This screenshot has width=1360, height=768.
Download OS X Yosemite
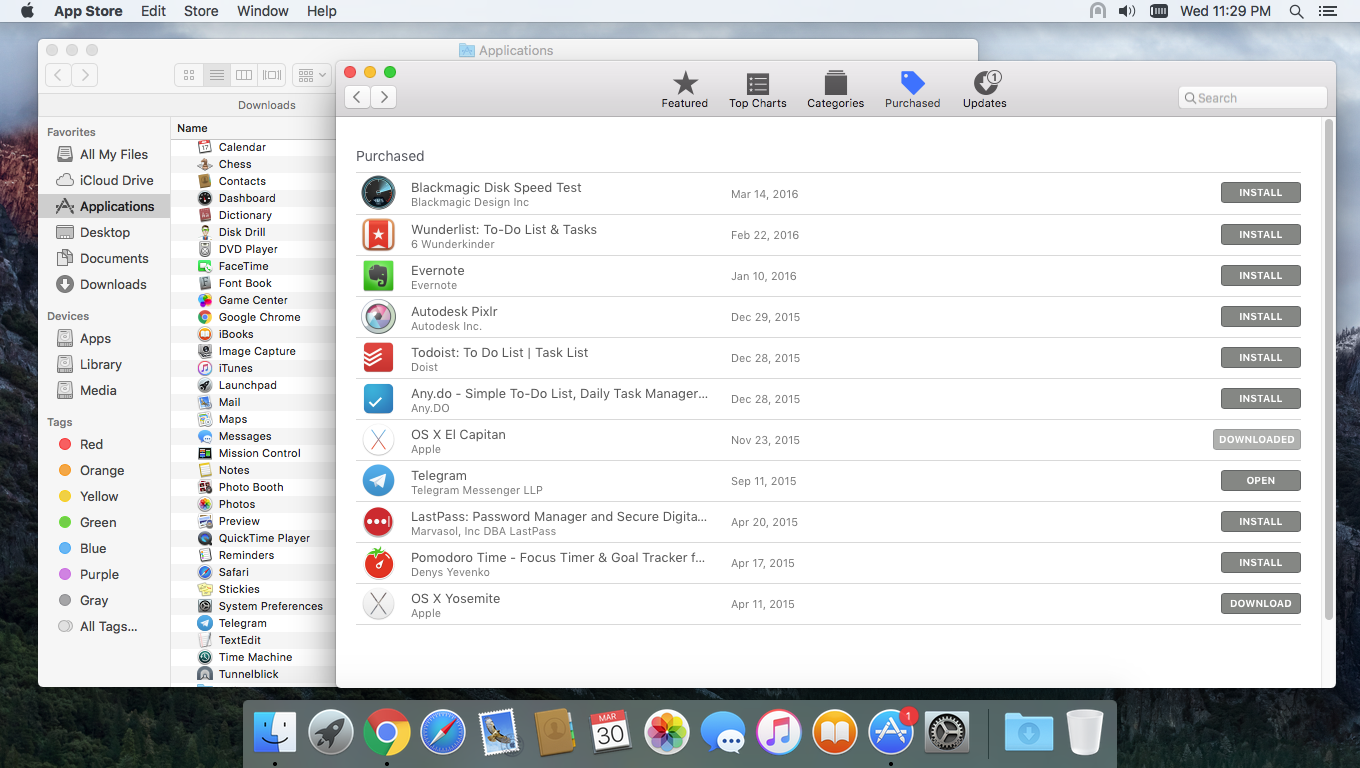point(1260,603)
